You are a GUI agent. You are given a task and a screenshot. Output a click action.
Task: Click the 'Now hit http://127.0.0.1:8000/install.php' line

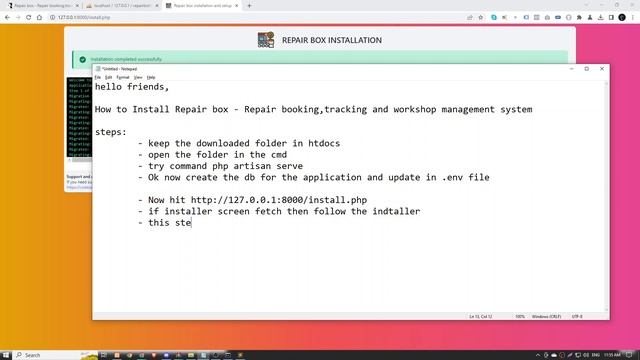point(252,200)
